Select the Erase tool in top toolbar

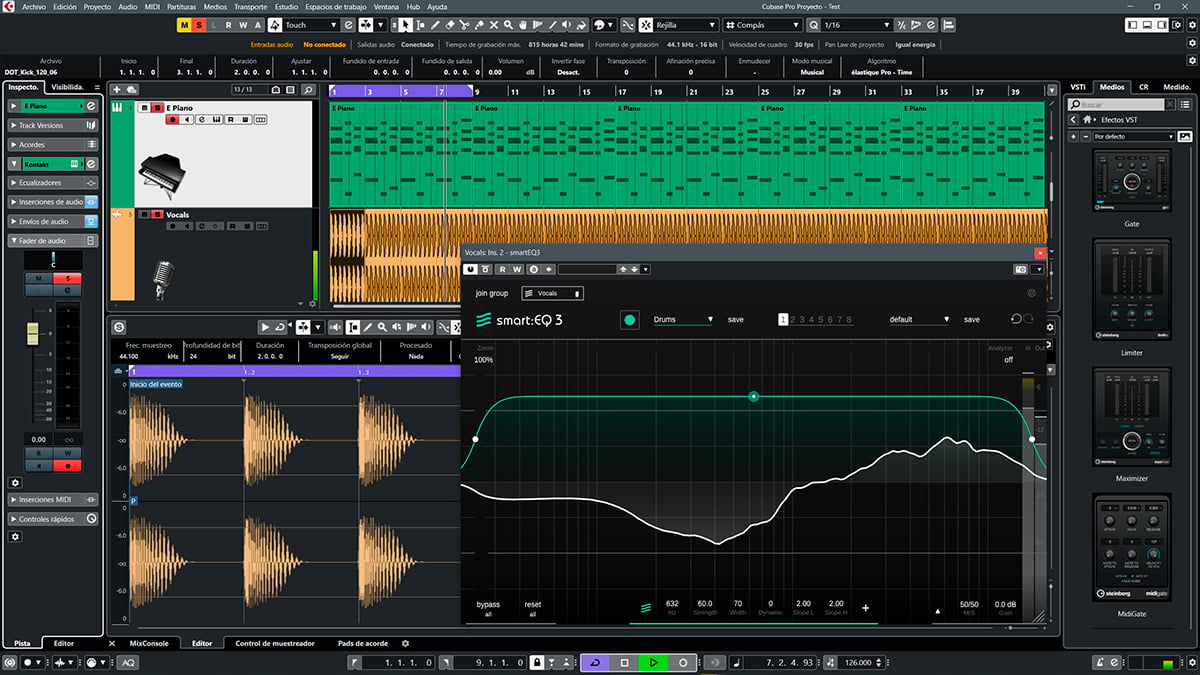pos(450,25)
